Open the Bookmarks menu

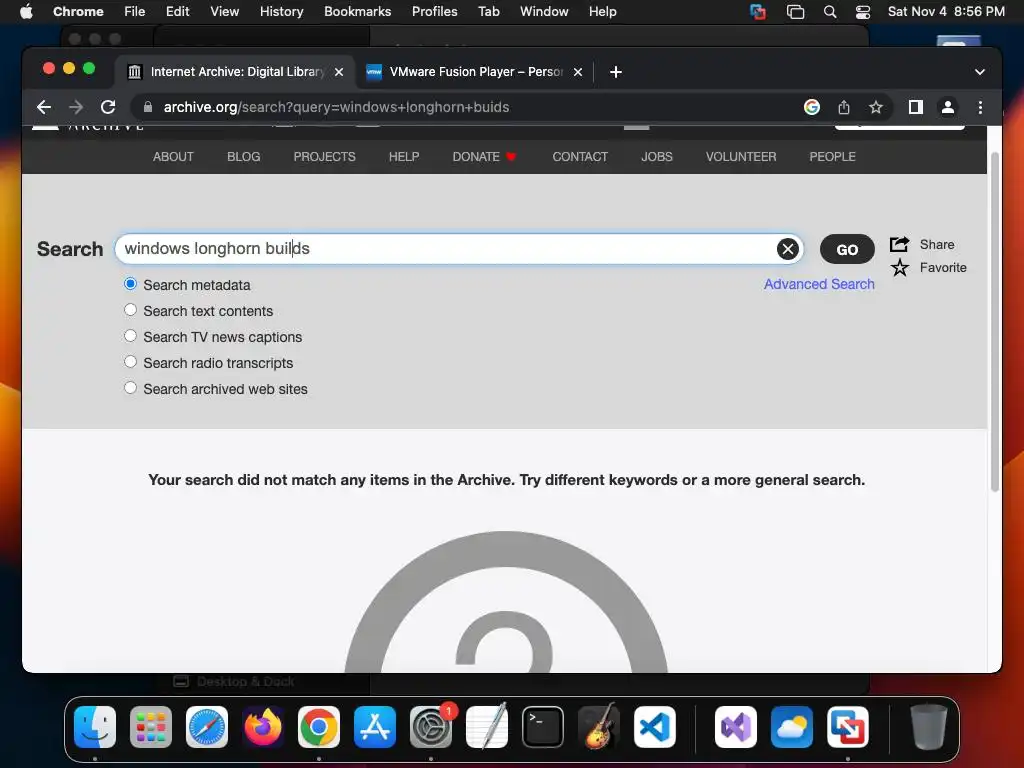click(x=357, y=12)
